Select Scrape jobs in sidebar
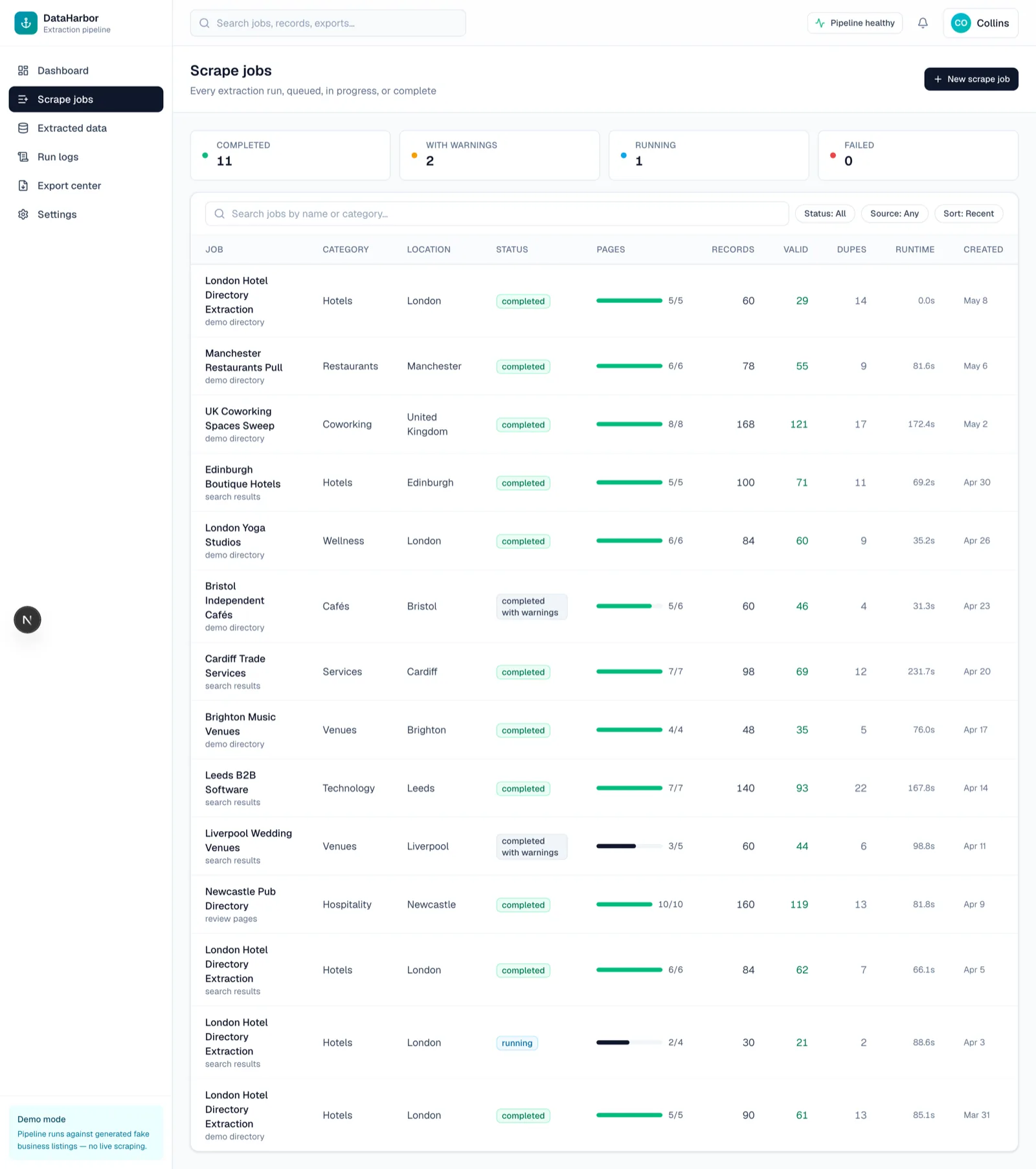The width and height of the screenshot is (1036, 1169). [86, 99]
